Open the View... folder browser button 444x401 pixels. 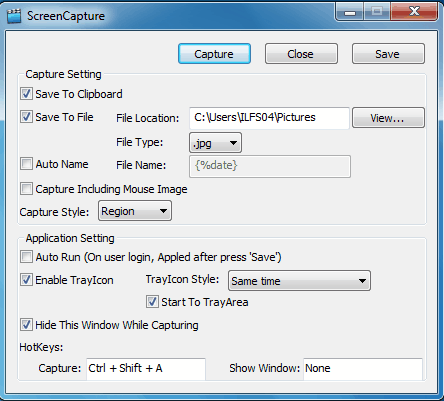click(388, 118)
